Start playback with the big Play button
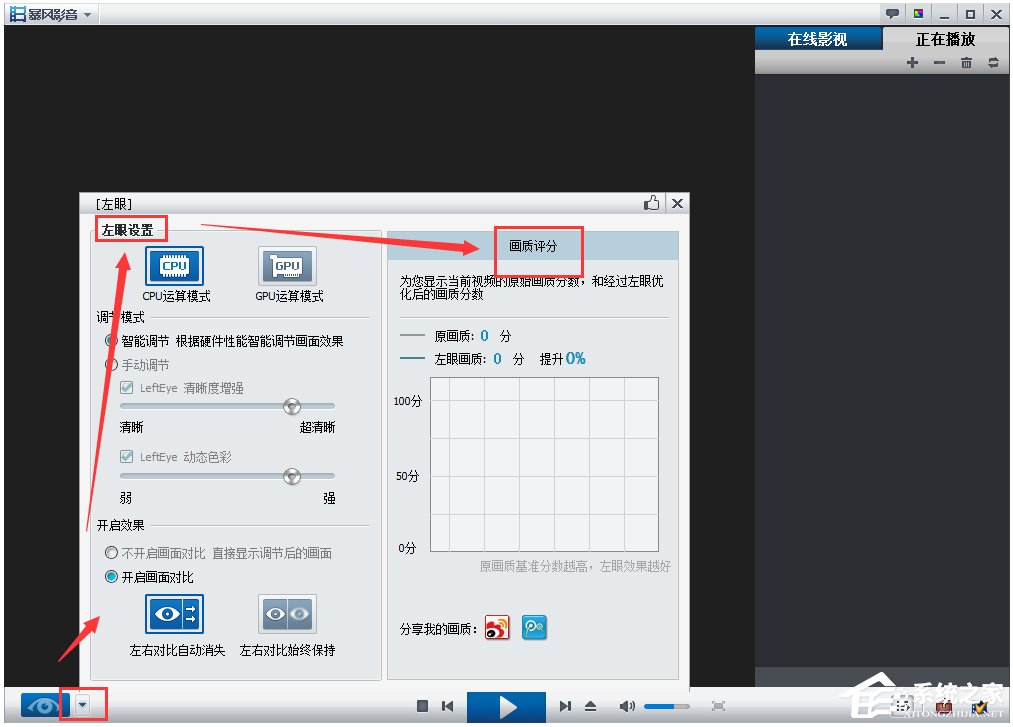1013x727 pixels. click(x=506, y=706)
